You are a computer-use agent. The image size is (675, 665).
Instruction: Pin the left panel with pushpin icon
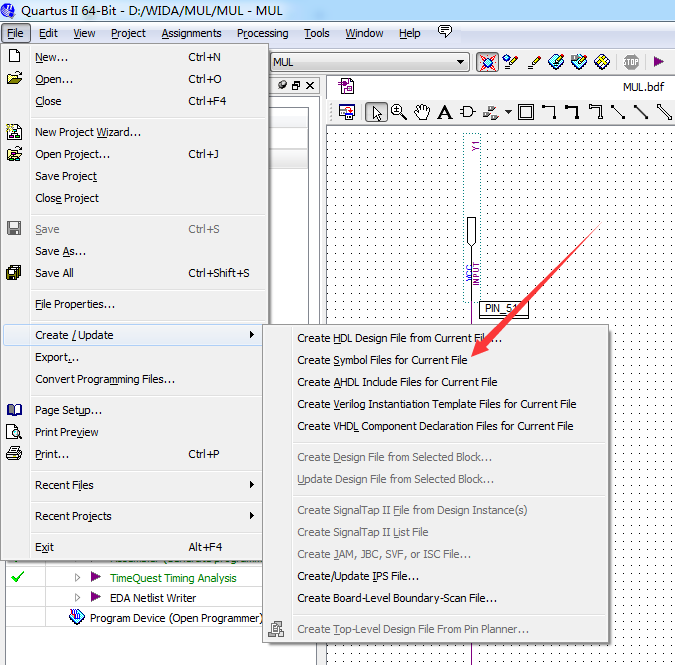pyautogui.click(x=282, y=85)
